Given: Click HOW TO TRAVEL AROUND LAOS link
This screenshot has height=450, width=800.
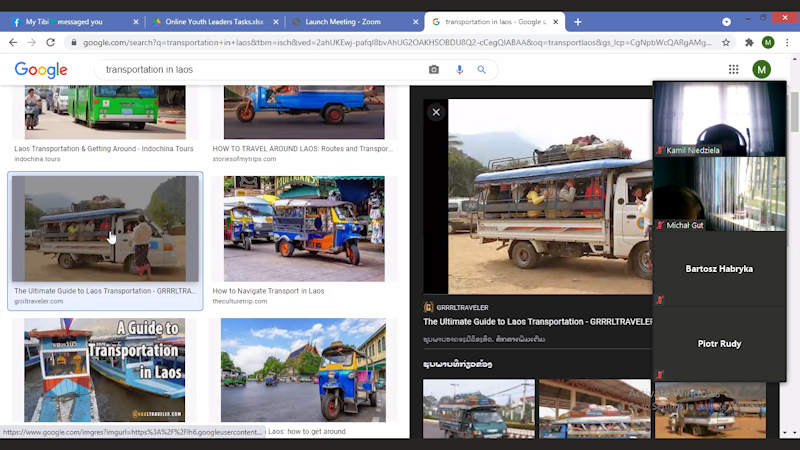Looking at the screenshot, I should pyautogui.click(x=303, y=148).
